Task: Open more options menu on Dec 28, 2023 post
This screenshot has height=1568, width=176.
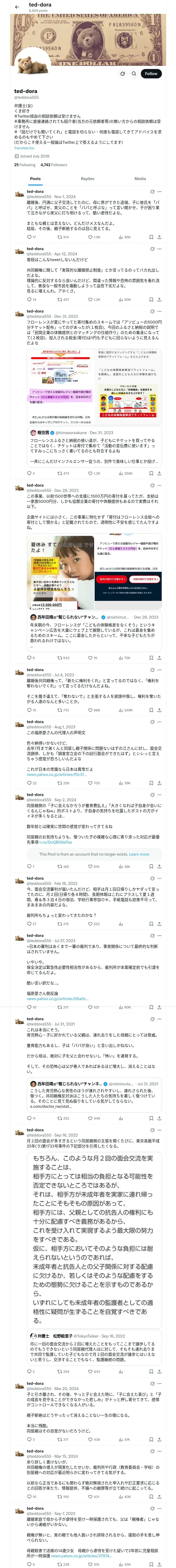Action: pos(160,485)
